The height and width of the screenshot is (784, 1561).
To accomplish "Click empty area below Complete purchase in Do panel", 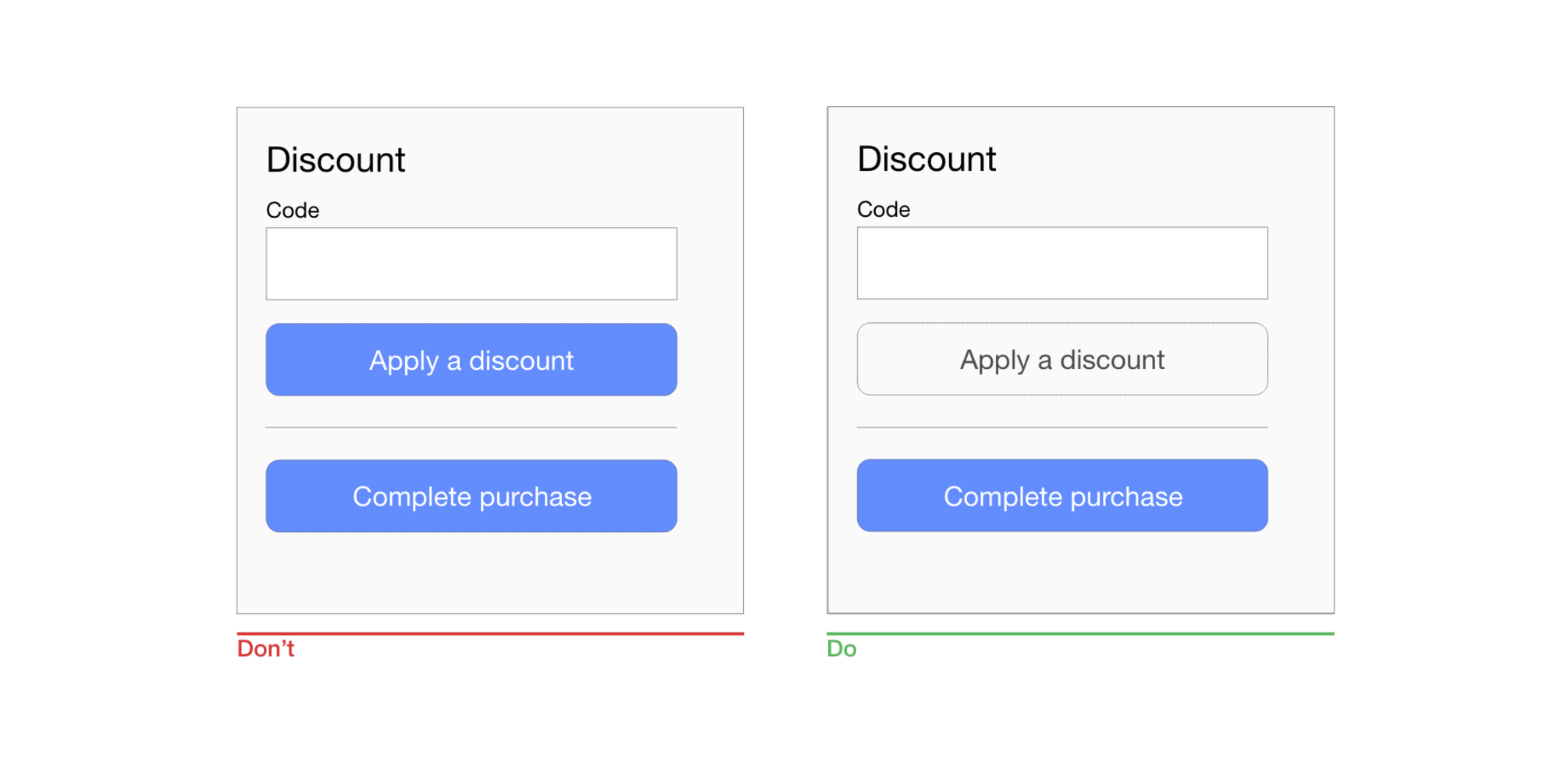I will [1061, 573].
